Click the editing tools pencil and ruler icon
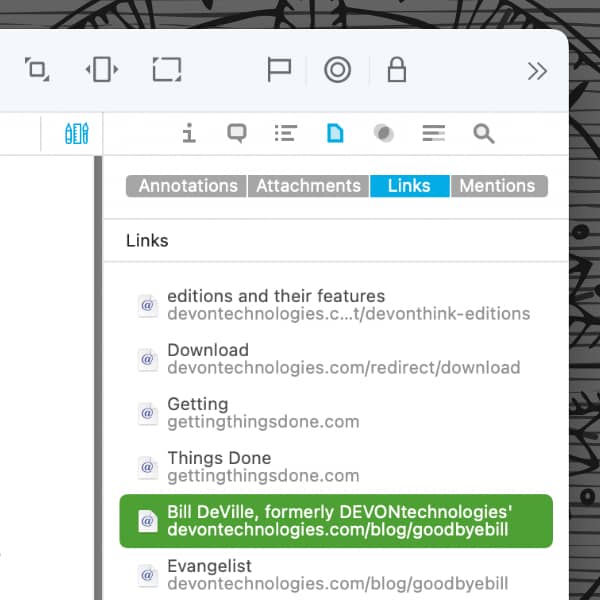Viewport: 600px width, 600px height. point(77,134)
